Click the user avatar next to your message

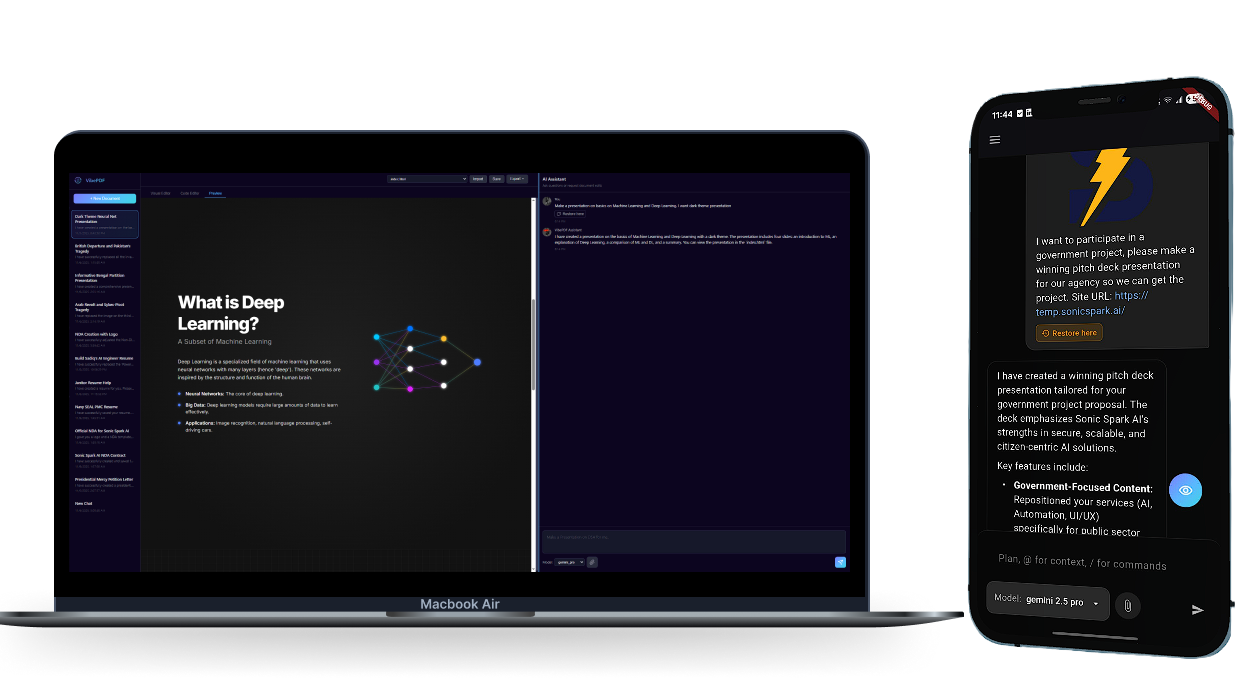pyautogui.click(x=546, y=200)
